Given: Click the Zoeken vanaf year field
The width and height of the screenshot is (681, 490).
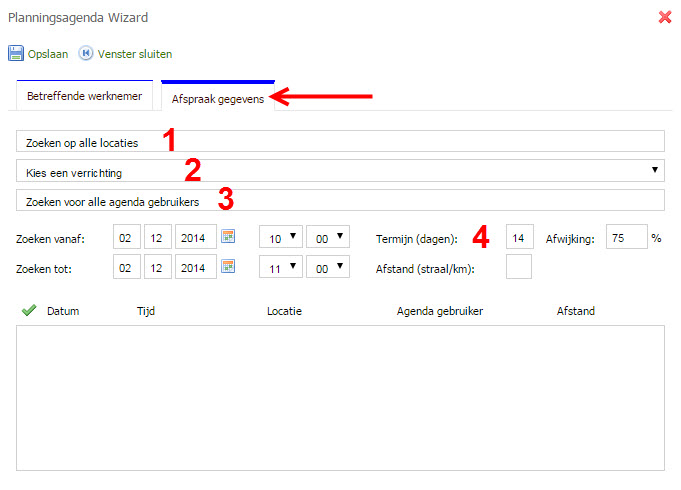Looking at the screenshot, I should 196,238.
